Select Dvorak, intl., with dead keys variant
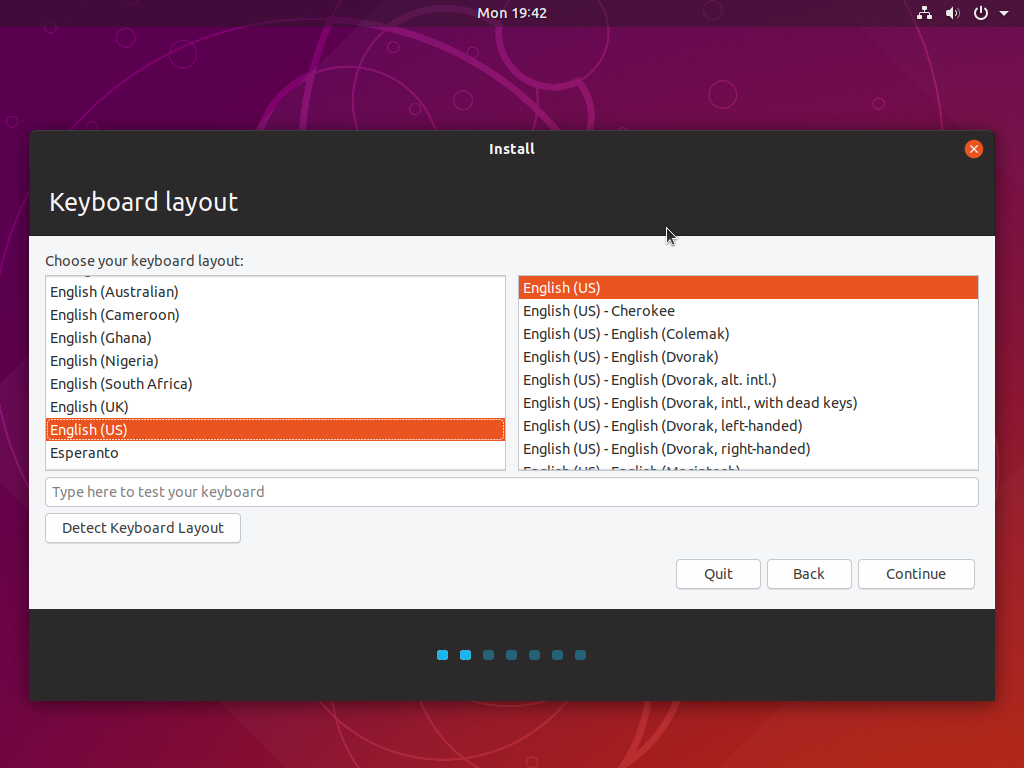 pyautogui.click(x=748, y=402)
